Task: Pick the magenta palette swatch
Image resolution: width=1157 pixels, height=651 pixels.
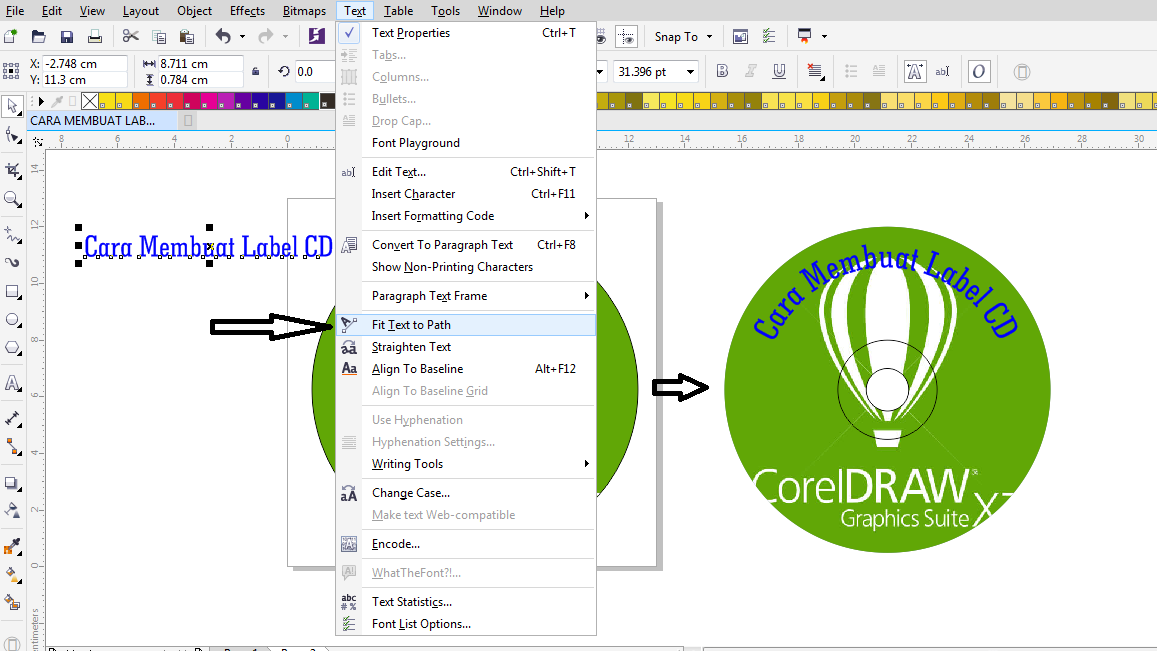Action: tap(209, 101)
